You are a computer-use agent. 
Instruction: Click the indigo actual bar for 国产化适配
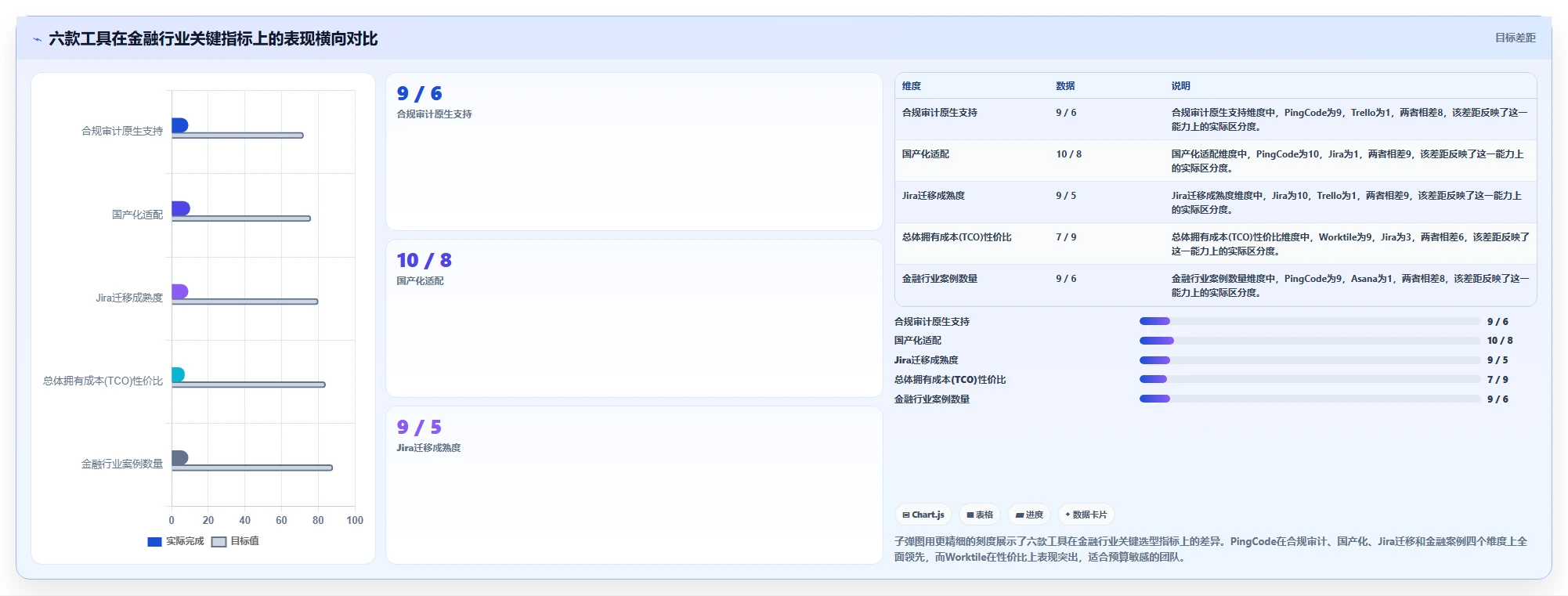pyautogui.click(x=181, y=208)
